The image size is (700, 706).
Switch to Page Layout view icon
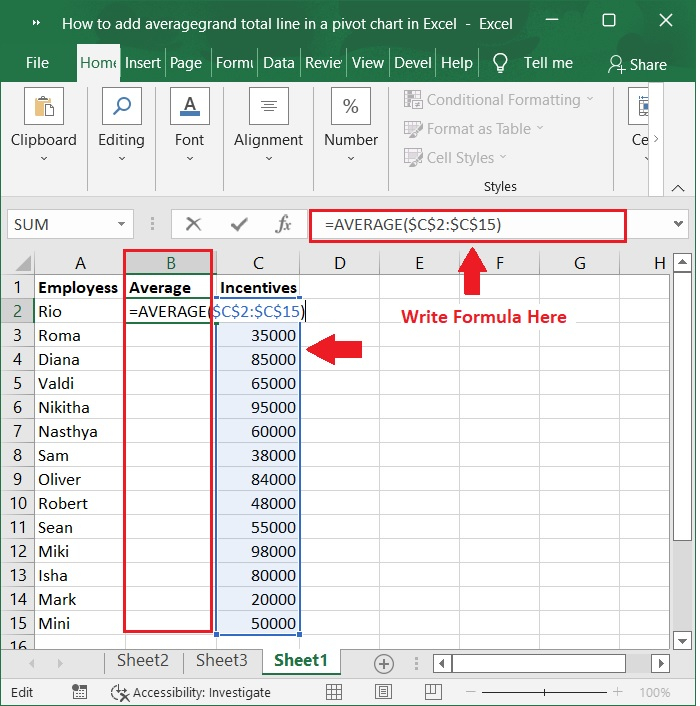click(383, 692)
